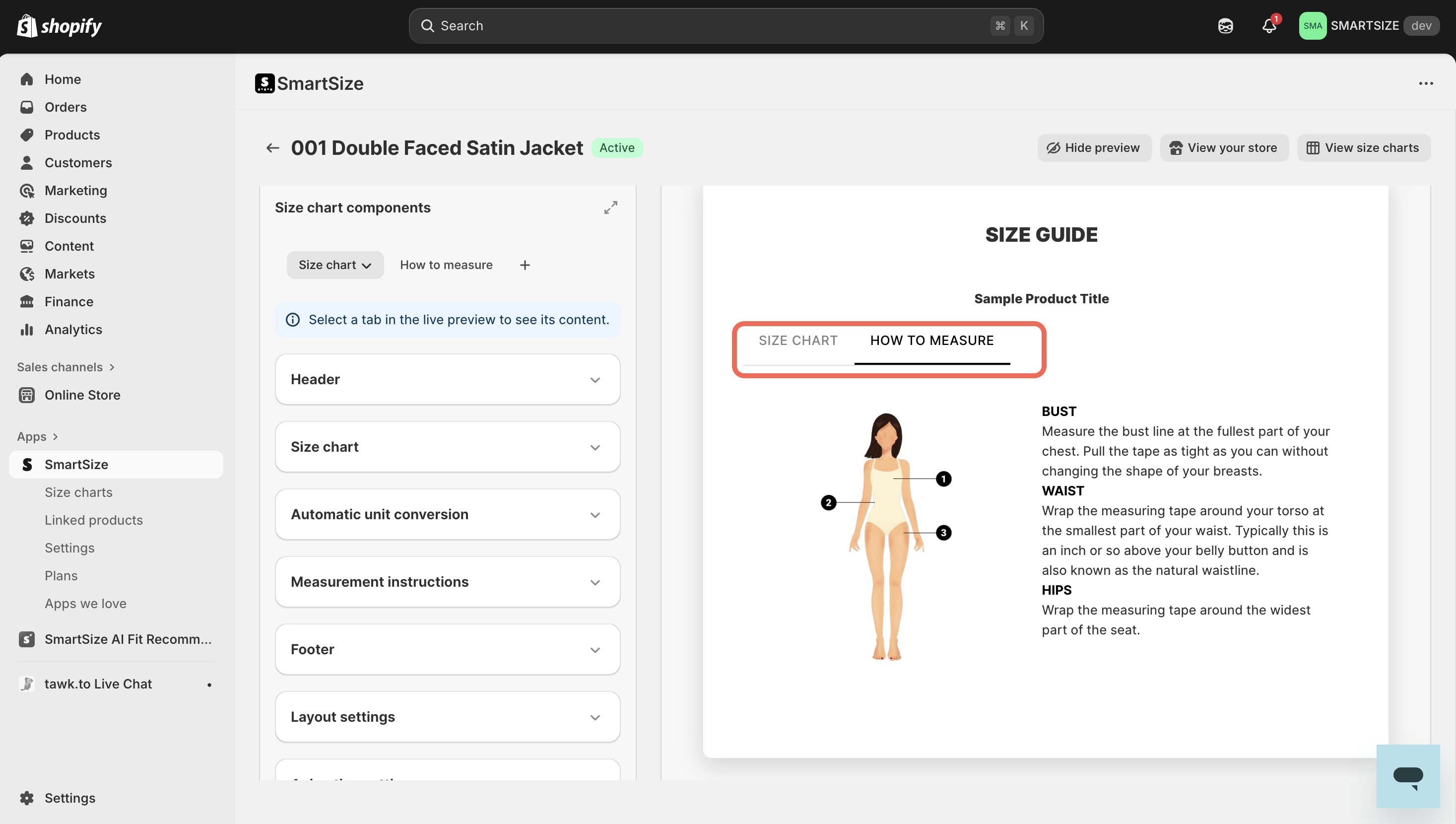Viewport: 1456px width, 824px height.
Task: Expand the Layout settings section
Action: tap(447, 717)
